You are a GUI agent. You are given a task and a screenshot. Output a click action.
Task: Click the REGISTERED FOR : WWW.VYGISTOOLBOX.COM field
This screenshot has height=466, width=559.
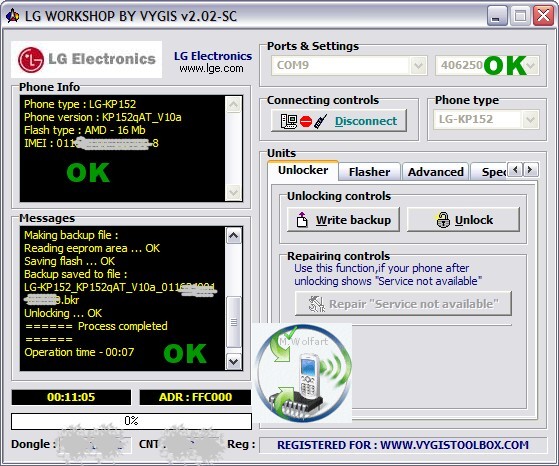coord(403,445)
